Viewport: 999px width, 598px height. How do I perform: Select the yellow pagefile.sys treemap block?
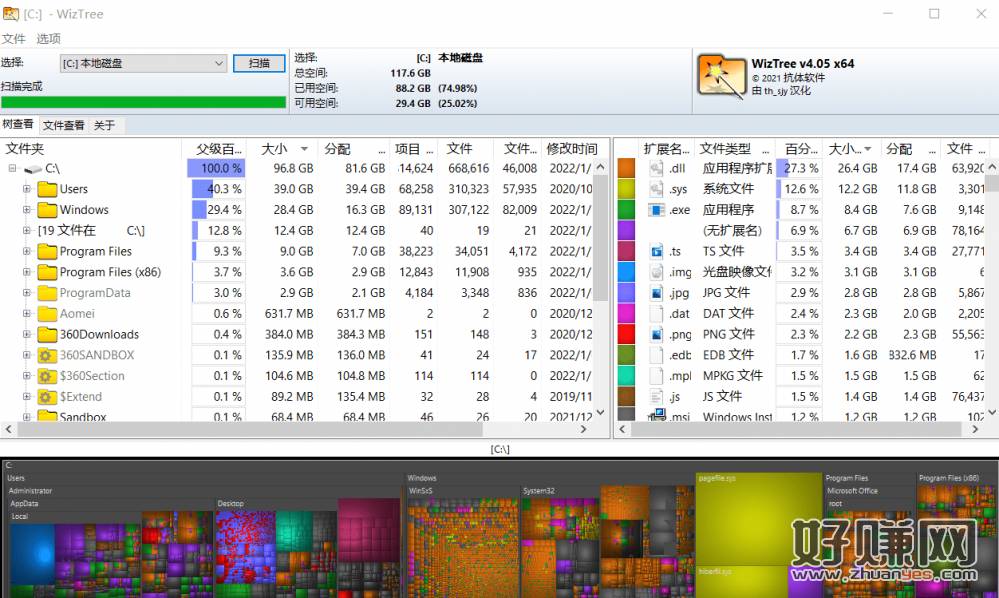tap(757, 520)
